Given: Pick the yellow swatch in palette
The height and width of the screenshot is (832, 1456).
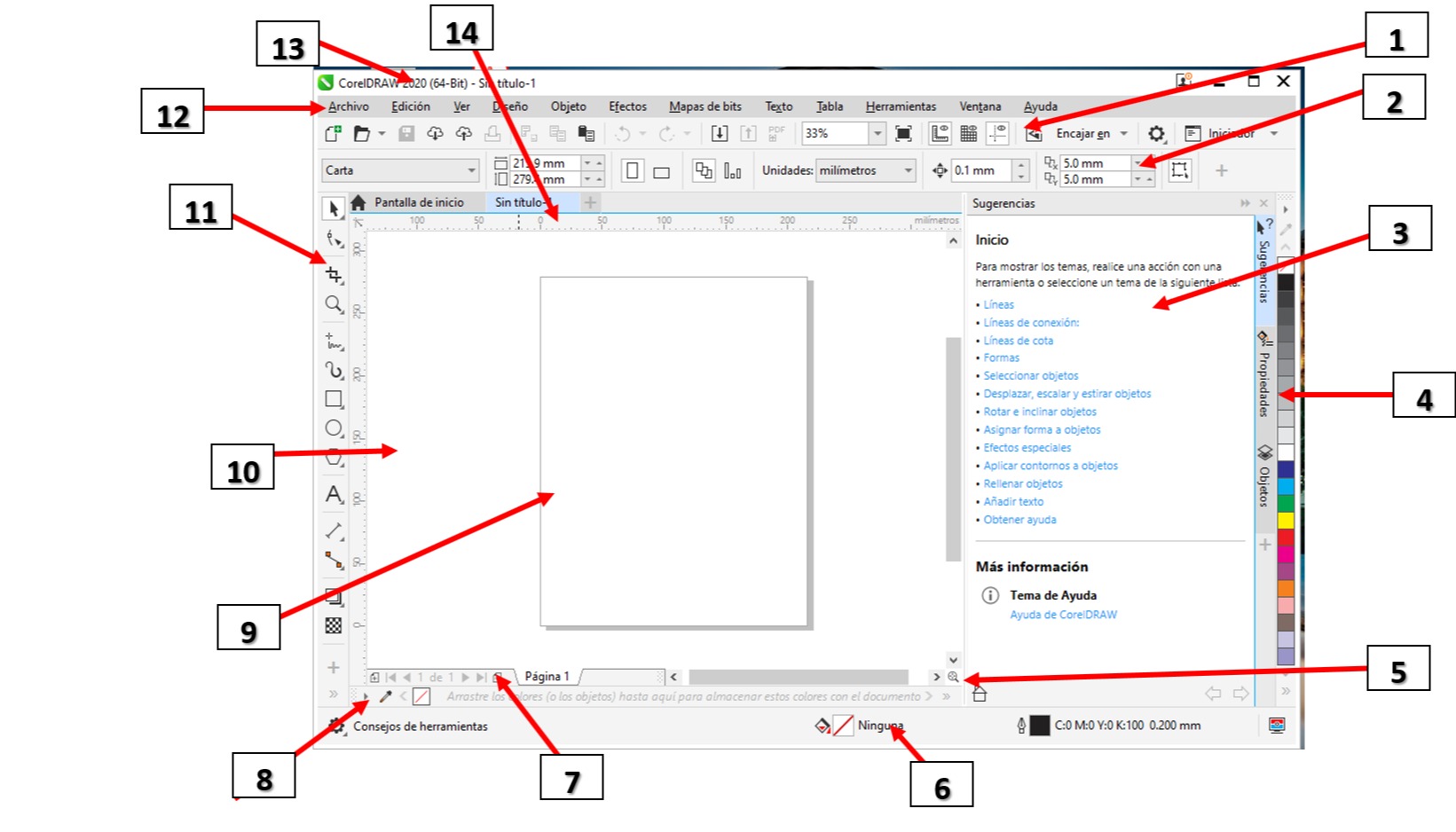Looking at the screenshot, I should pyautogui.click(x=1286, y=521).
